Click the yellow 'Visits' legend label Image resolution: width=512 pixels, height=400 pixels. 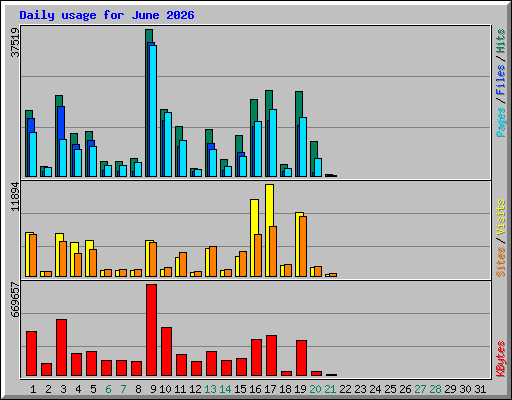pos(501,217)
